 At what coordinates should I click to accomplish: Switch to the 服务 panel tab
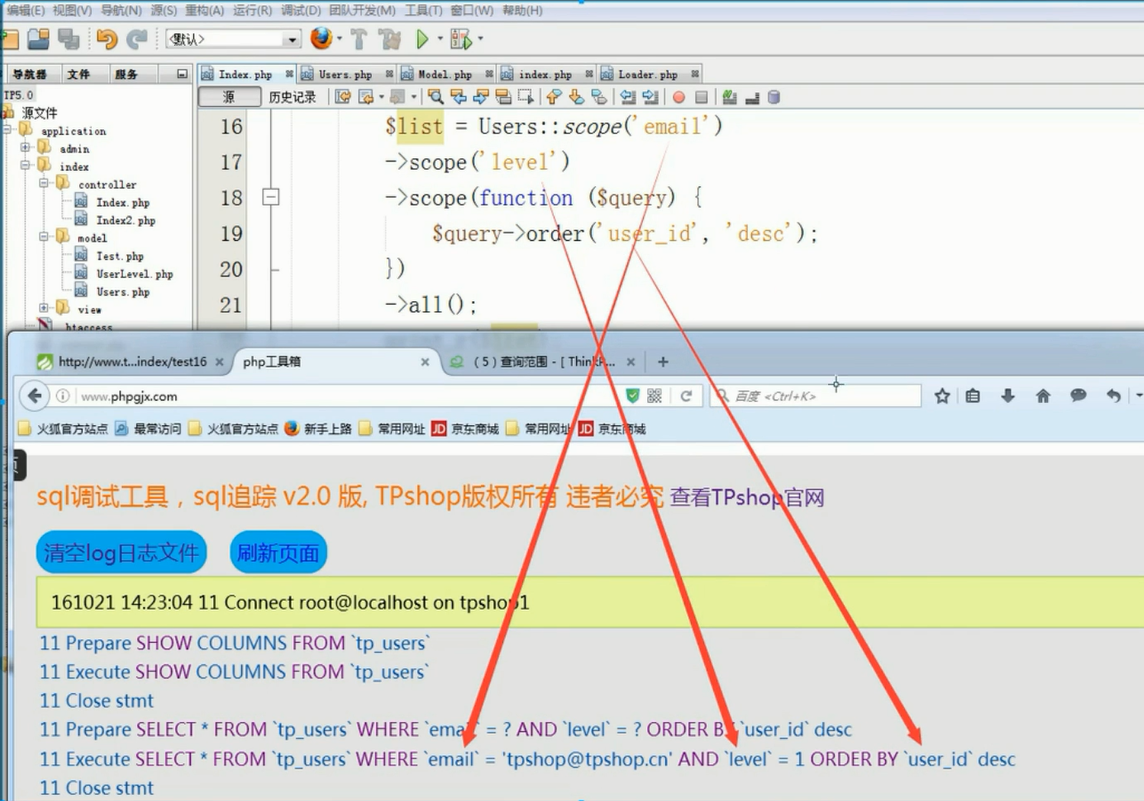[x=125, y=74]
